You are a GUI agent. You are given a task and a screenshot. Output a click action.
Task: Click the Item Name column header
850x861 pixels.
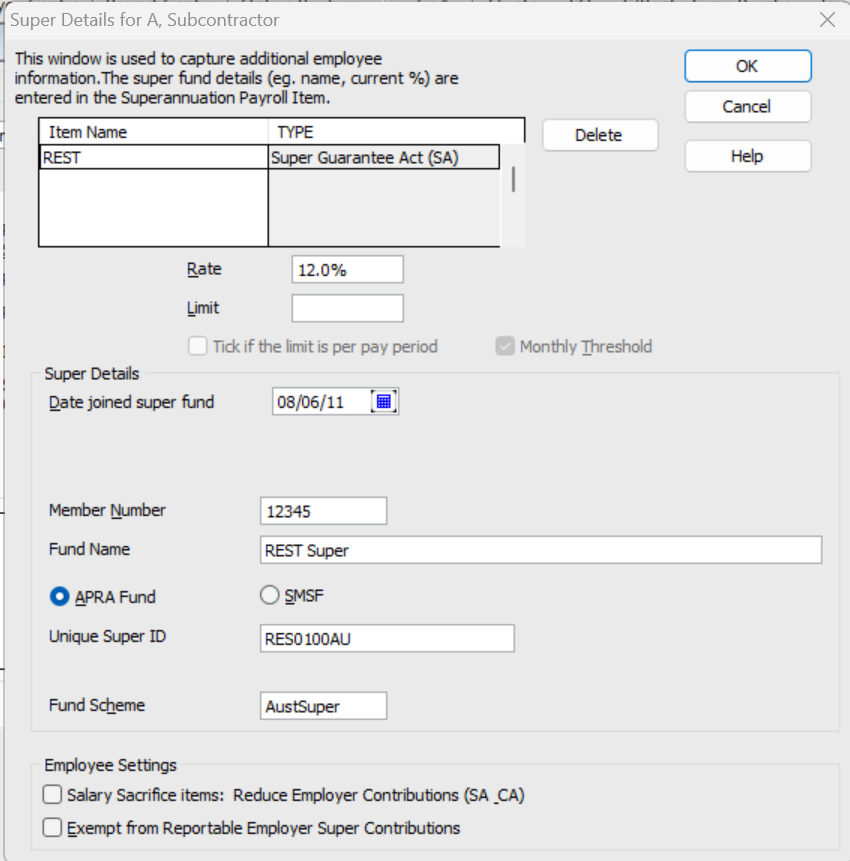coord(154,132)
